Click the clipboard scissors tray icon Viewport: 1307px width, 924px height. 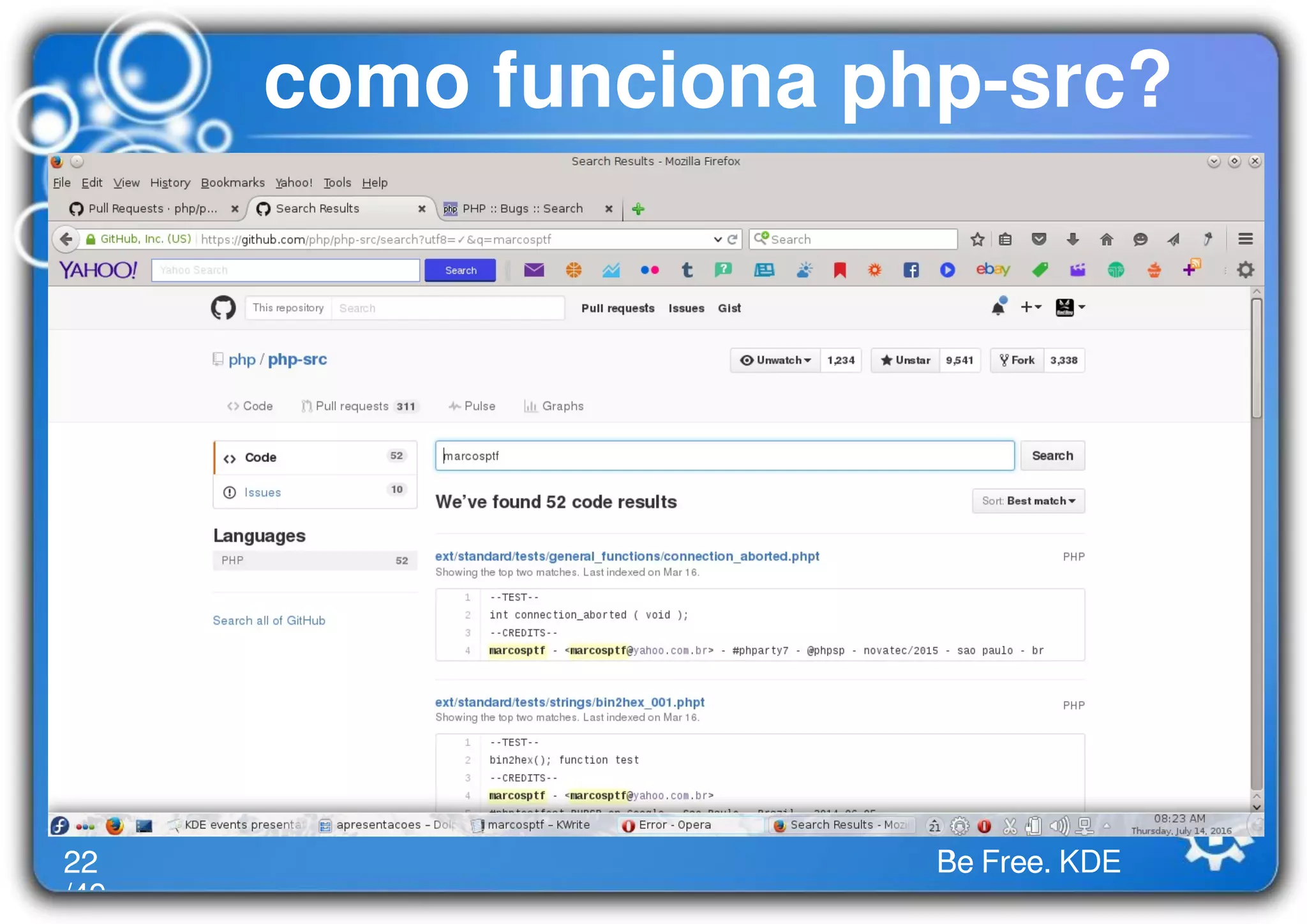pyautogui.click(x=1010, y=826)
